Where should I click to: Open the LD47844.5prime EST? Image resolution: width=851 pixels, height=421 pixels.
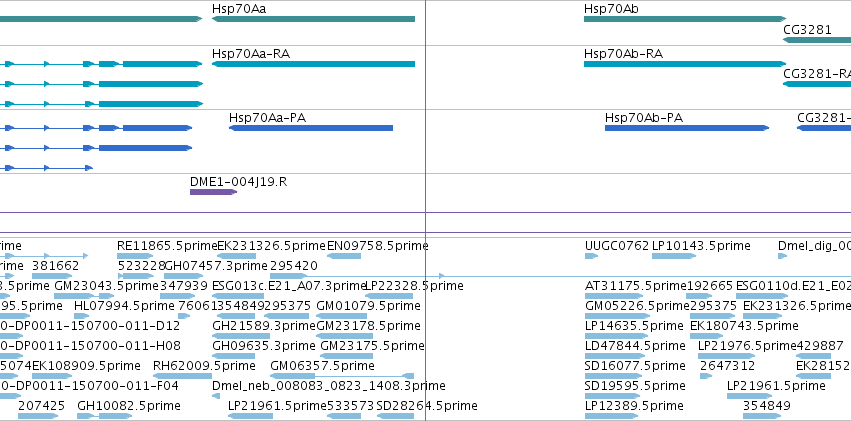click(x=615, y=356)
